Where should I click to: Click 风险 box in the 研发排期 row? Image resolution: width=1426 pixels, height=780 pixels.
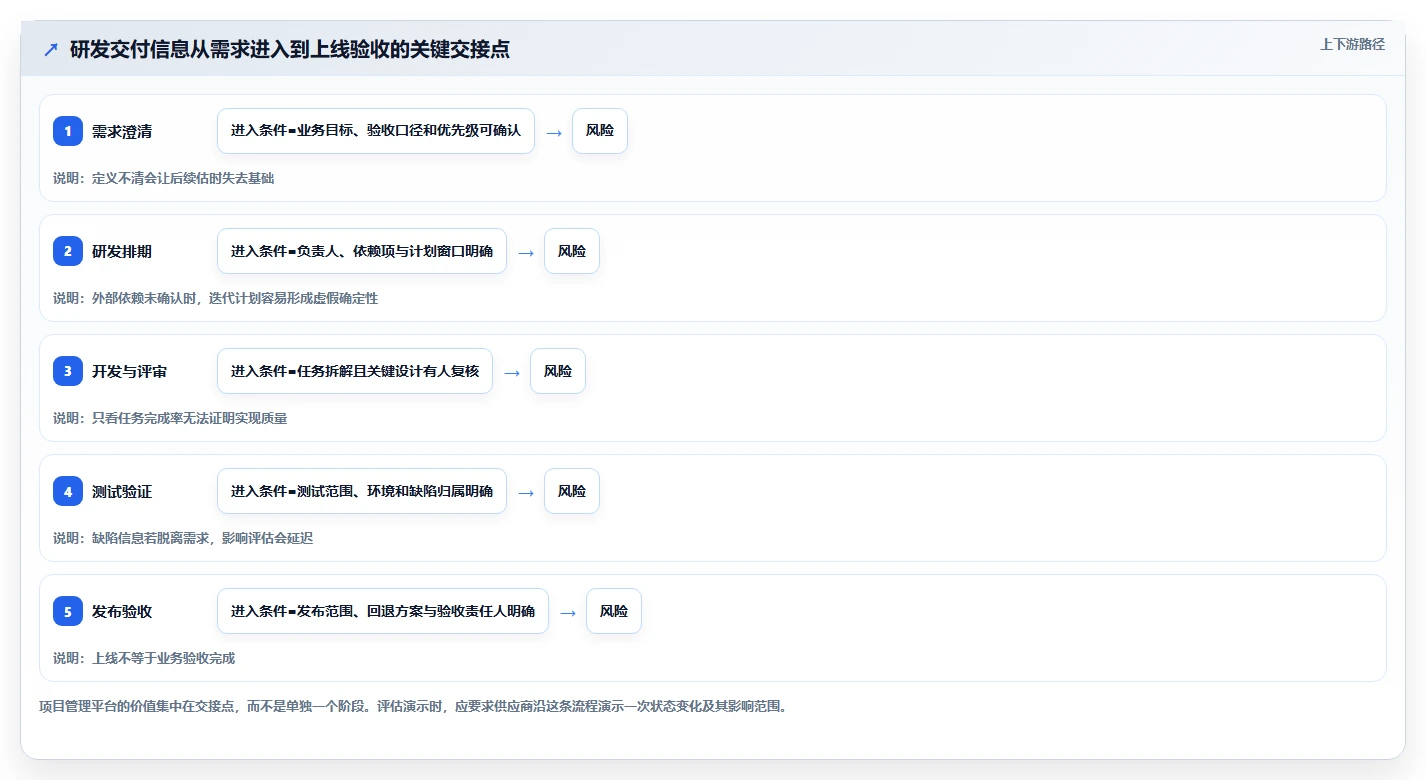click(572, 251)
